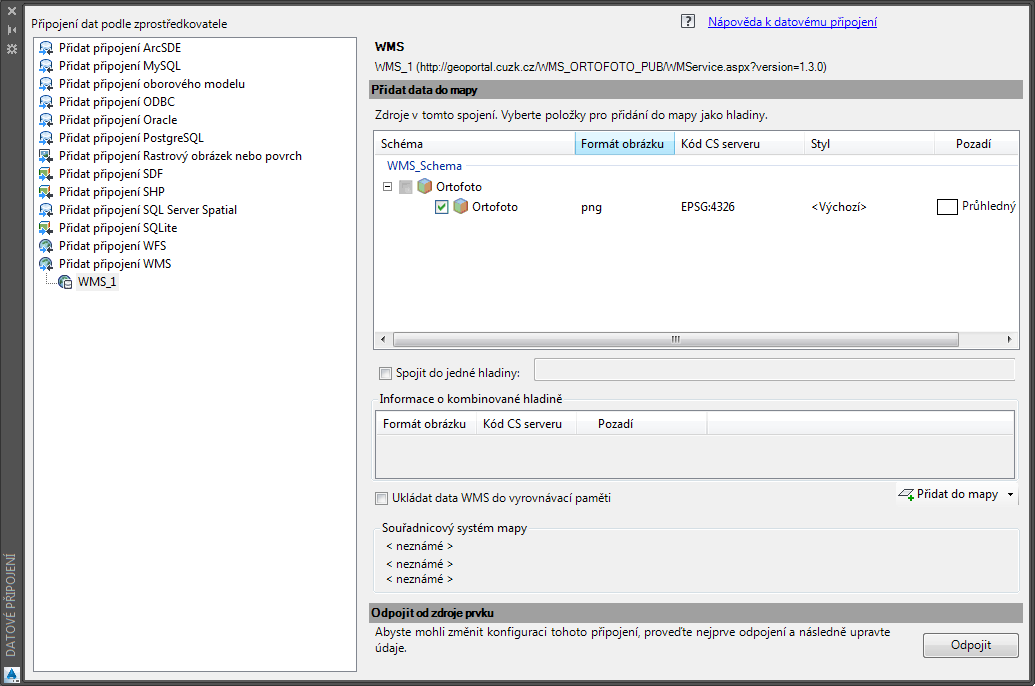Click the Kód CS serveru column header
The image size is (1035, 686).
720,144
